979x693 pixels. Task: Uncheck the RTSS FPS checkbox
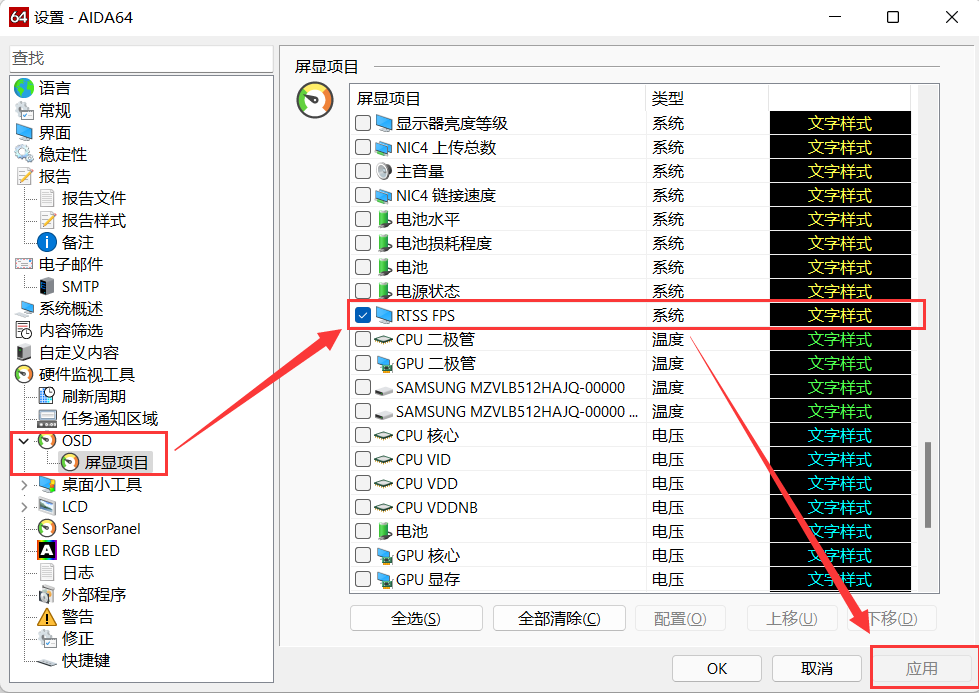point(363,315)
